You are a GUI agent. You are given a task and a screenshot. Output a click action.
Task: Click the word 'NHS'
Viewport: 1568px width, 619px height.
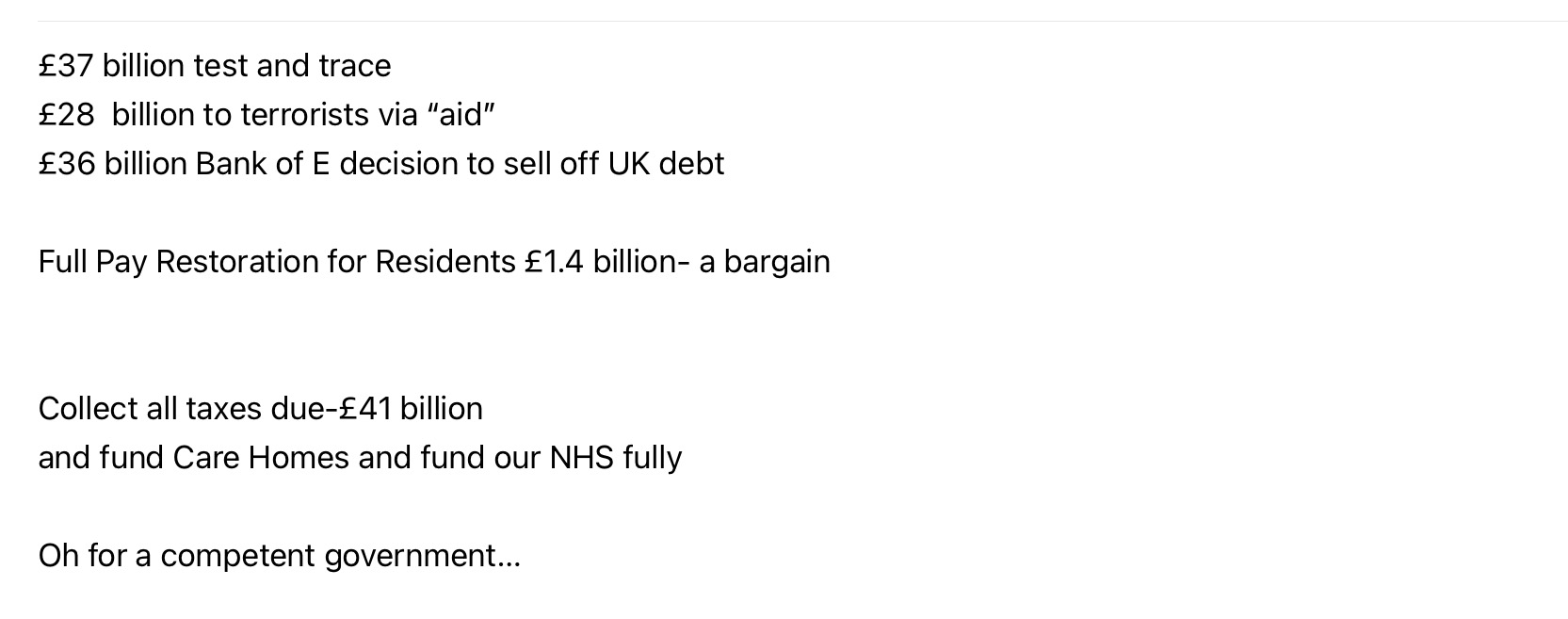[x=581, y=458]
